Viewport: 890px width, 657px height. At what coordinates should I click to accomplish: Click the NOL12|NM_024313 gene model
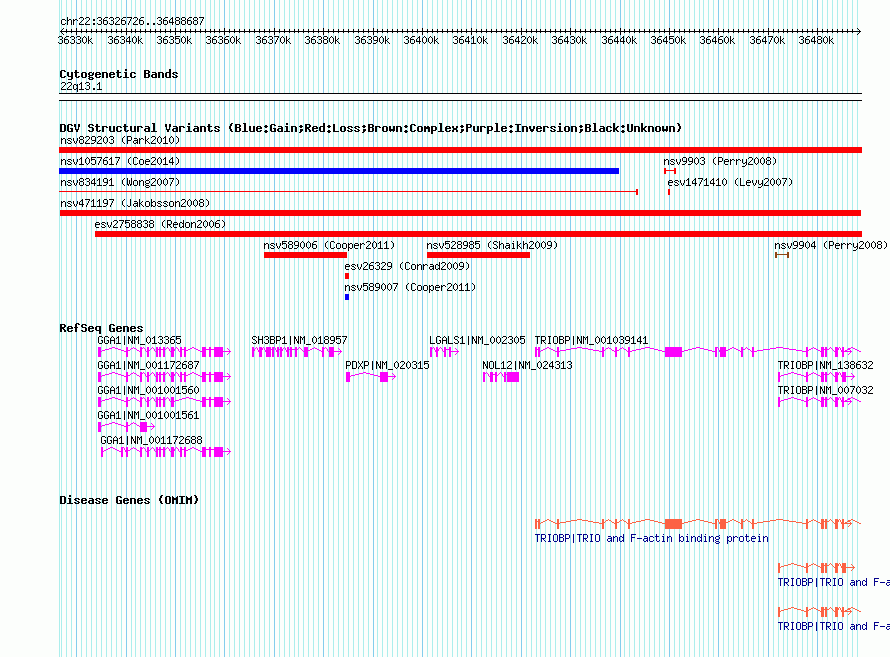click(501, 377)
